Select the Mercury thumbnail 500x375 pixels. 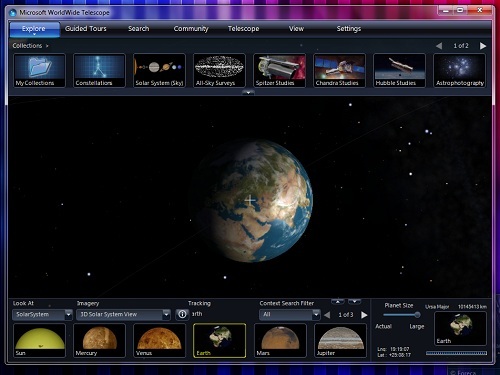(99, 341)
